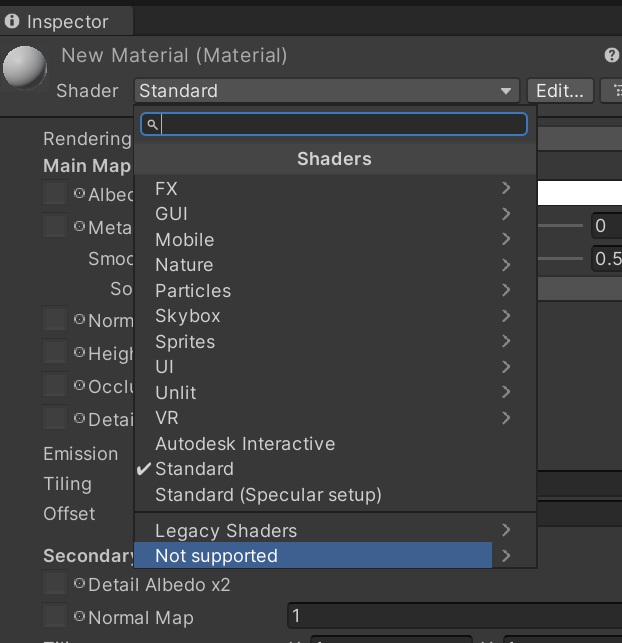
Task: Click the Albedo texture slot box
Action: tap(55, 193)
